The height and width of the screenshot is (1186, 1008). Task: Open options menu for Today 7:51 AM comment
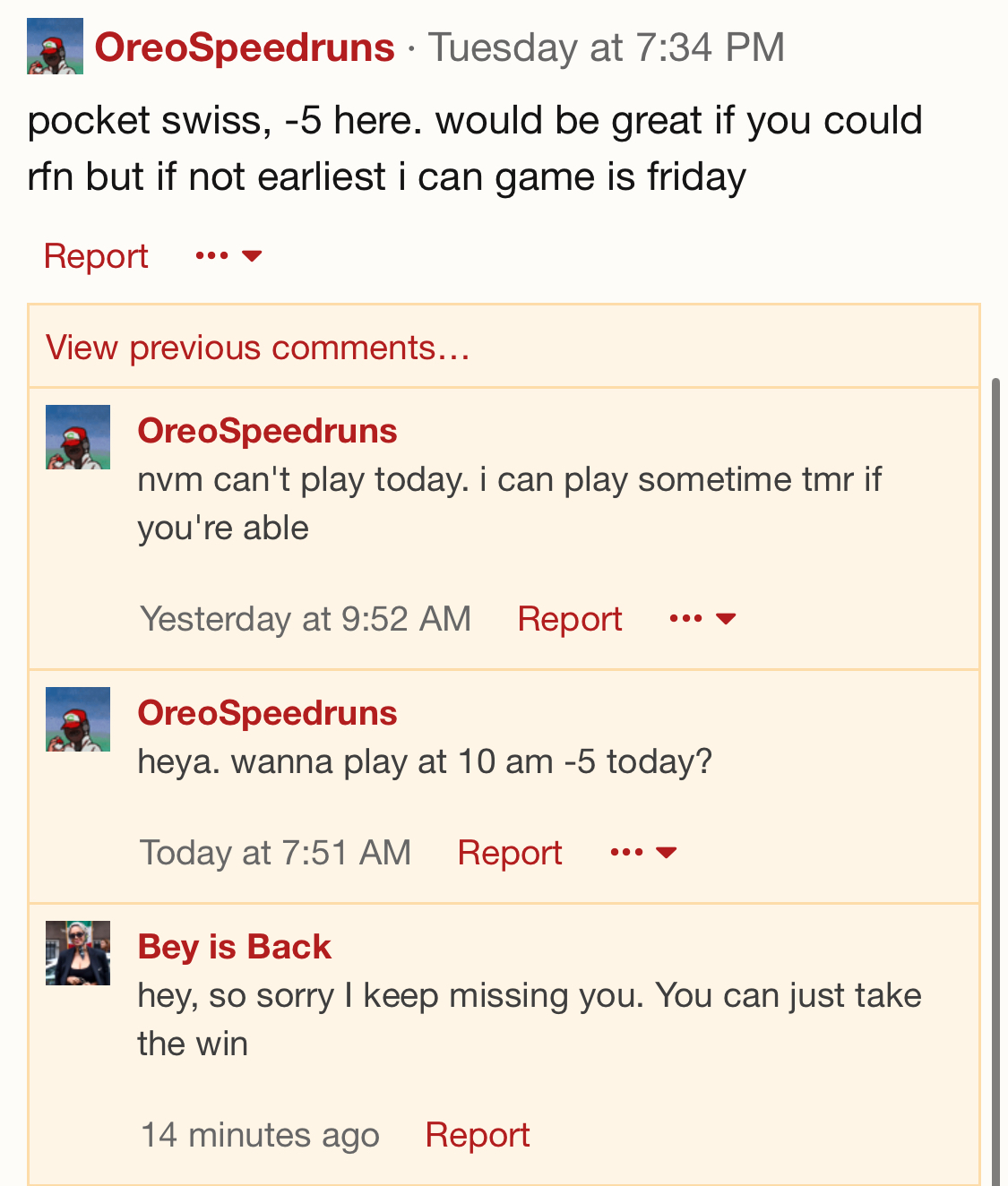642,853
